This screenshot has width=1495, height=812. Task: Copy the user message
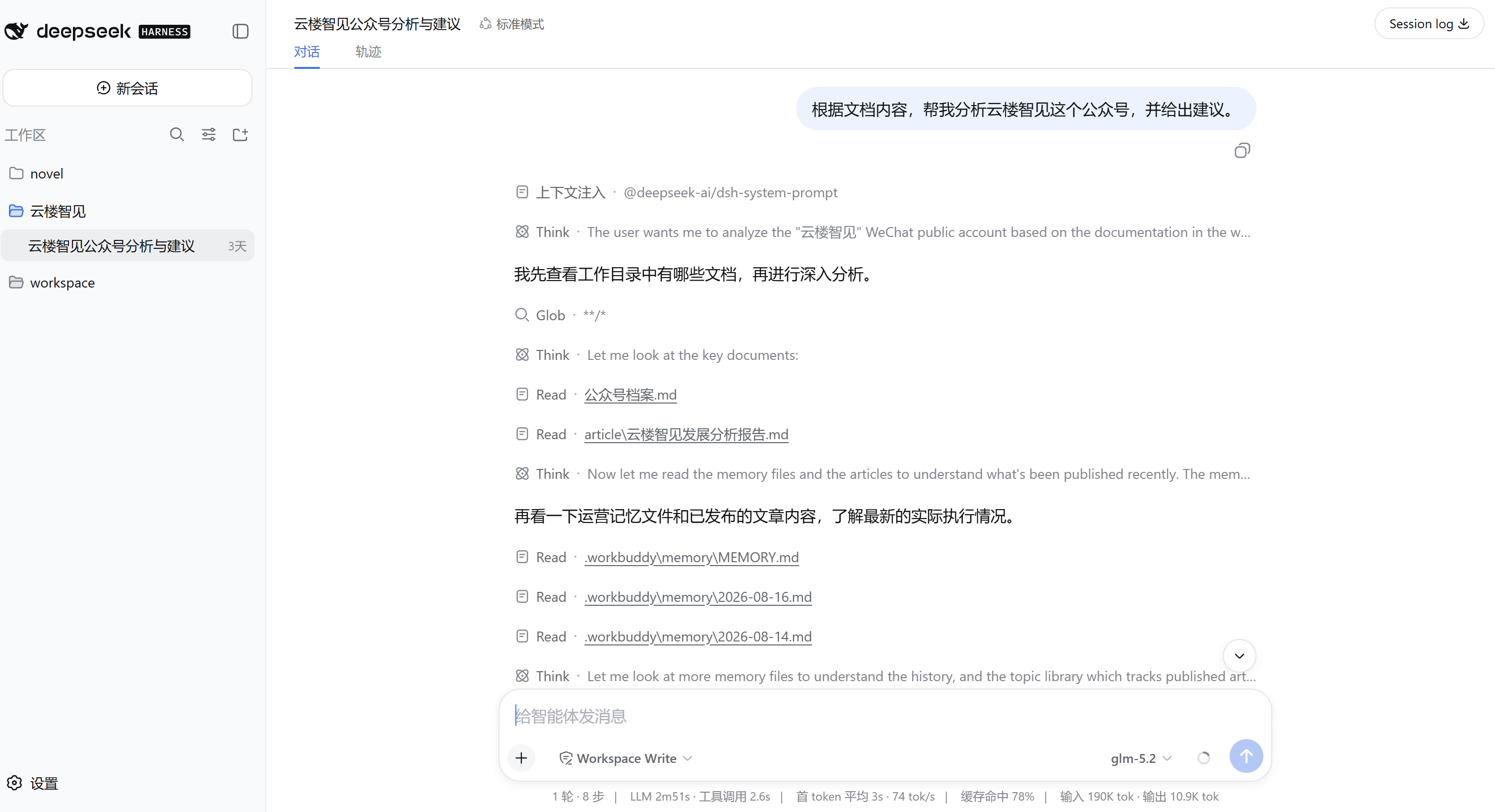(x=1242, y=151)
